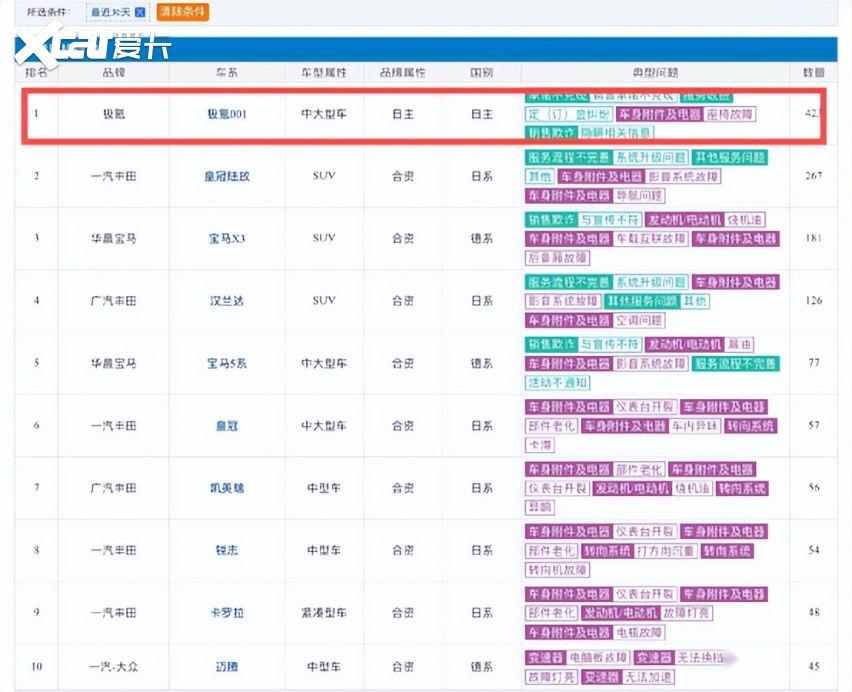The height and width of the screenshot is (692, 852).
Task: Open the 皇冠陆放 car series link
Action: click(227, 176)
